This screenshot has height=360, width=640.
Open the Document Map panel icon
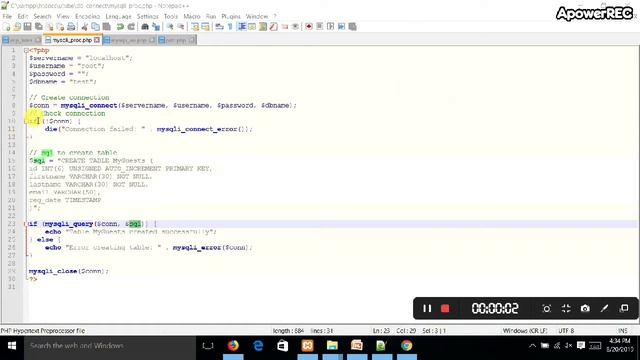[x=263, y=27]
